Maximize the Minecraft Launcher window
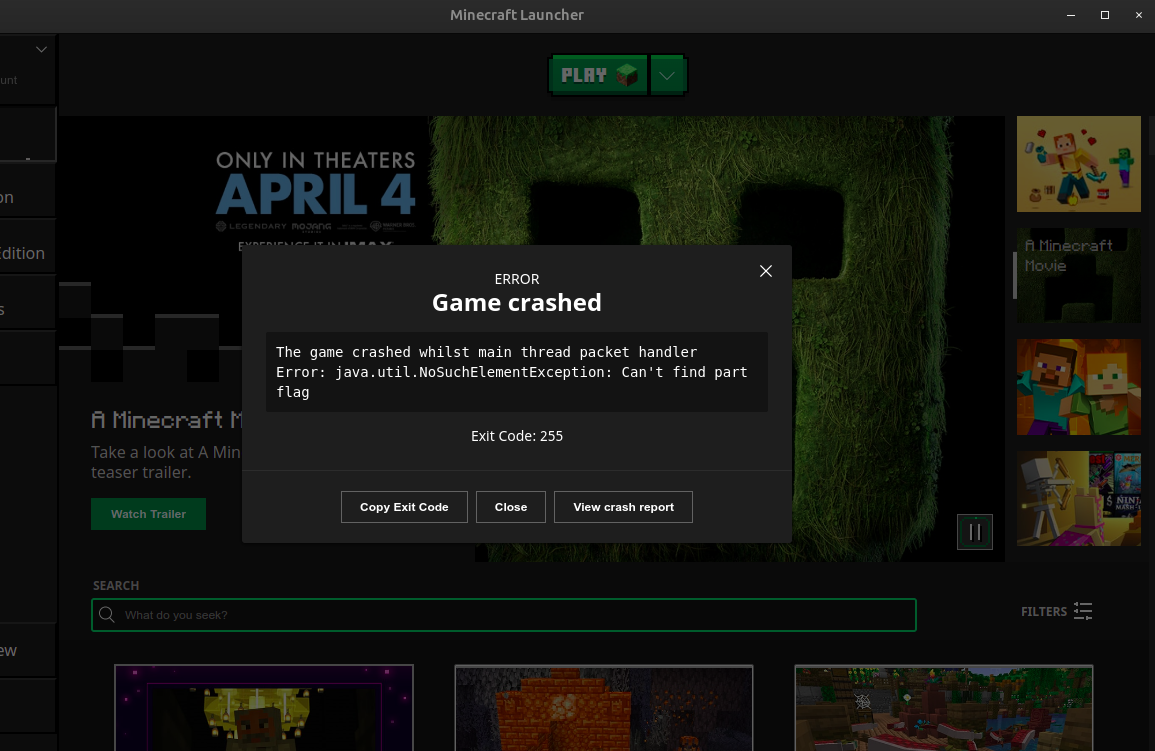The image size is (1155, 751). coord(1105,15)
